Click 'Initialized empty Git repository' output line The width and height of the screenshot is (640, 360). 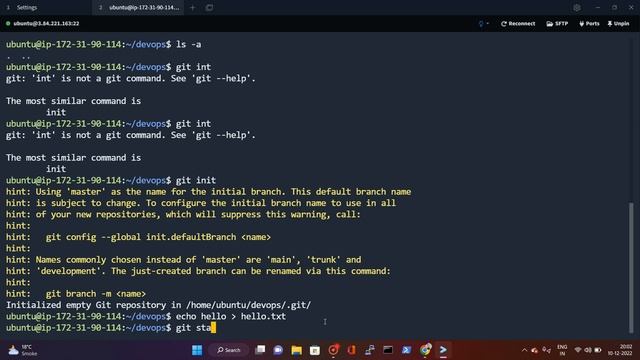click(158, 305)
